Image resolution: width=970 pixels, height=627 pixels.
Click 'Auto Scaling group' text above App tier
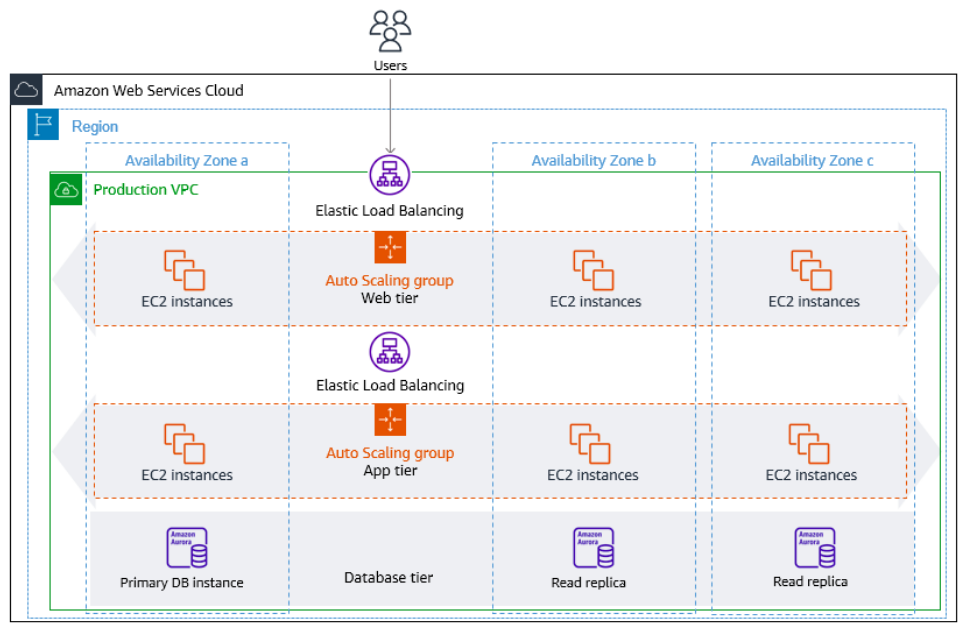pyautogui.click(x=390, y=453)
